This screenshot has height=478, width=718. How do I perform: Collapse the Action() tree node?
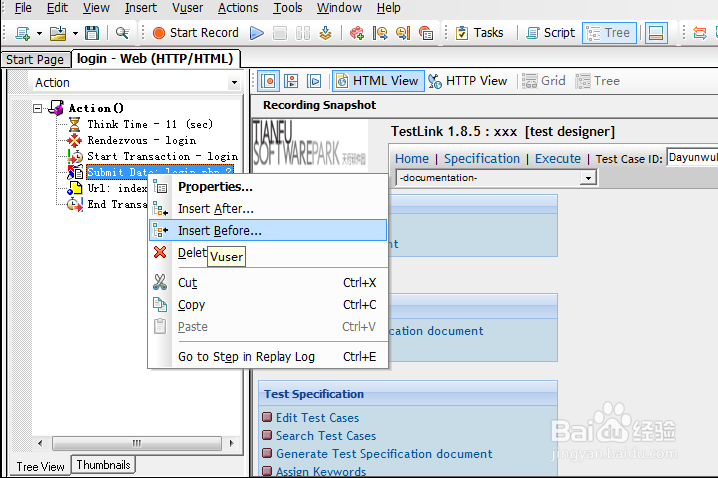point(38,109)
